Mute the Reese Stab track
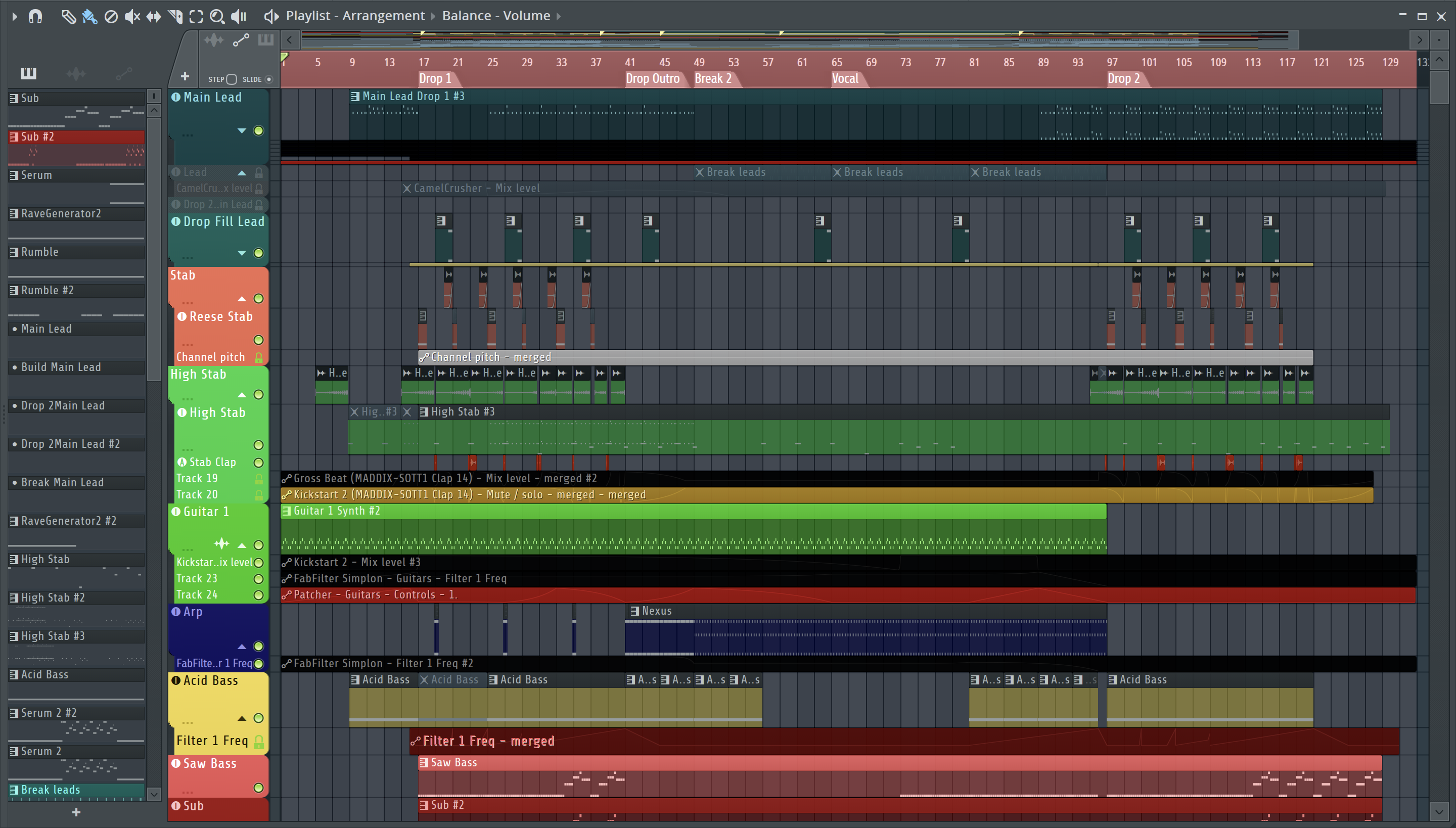 pos(258,340)
